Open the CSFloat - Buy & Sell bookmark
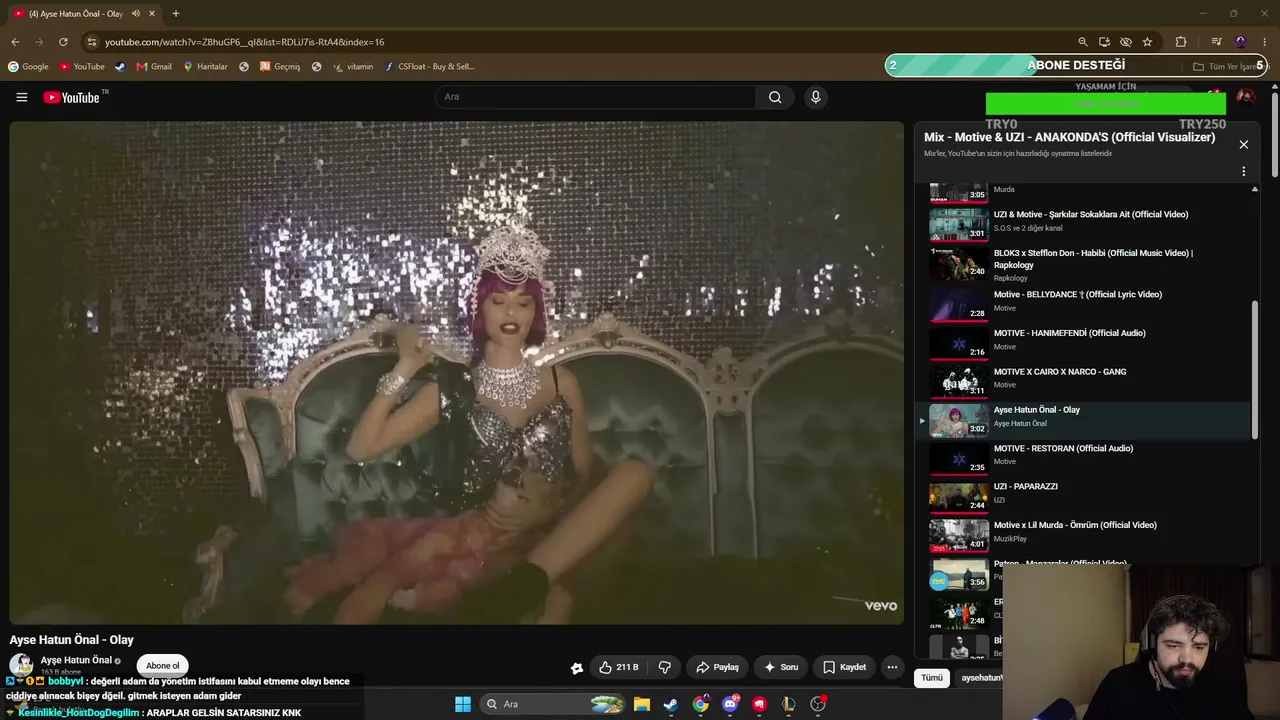Image resolution: width=1280 pixels, height=720 pixels. point(429,67)
